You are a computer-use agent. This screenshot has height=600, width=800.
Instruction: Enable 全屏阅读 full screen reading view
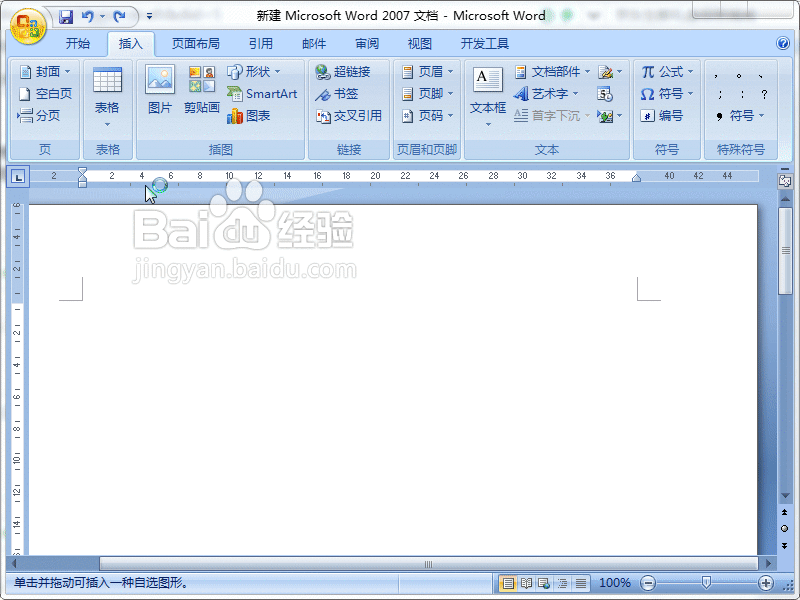[x=527, y=583]
